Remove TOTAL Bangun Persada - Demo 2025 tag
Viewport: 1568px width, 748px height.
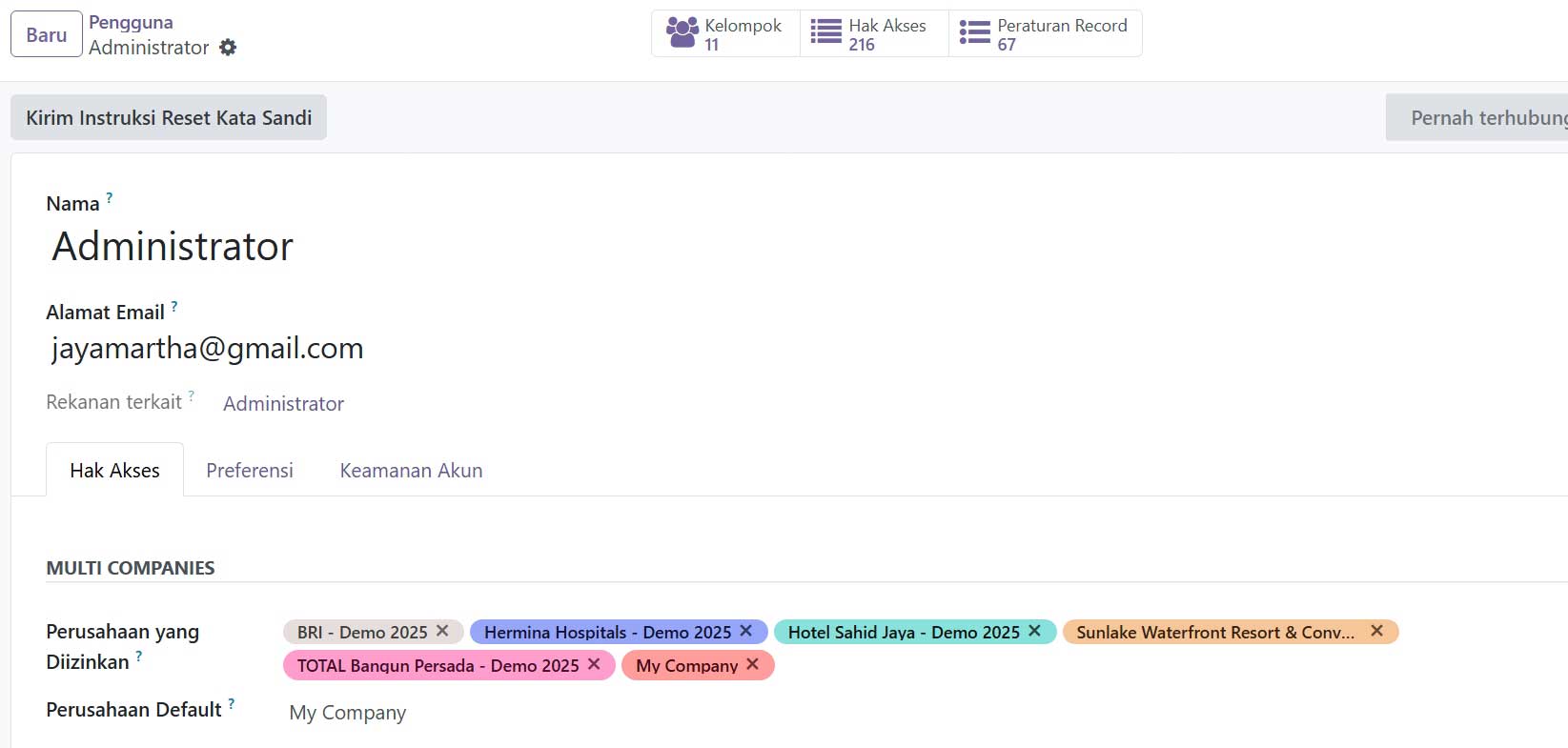594,664
